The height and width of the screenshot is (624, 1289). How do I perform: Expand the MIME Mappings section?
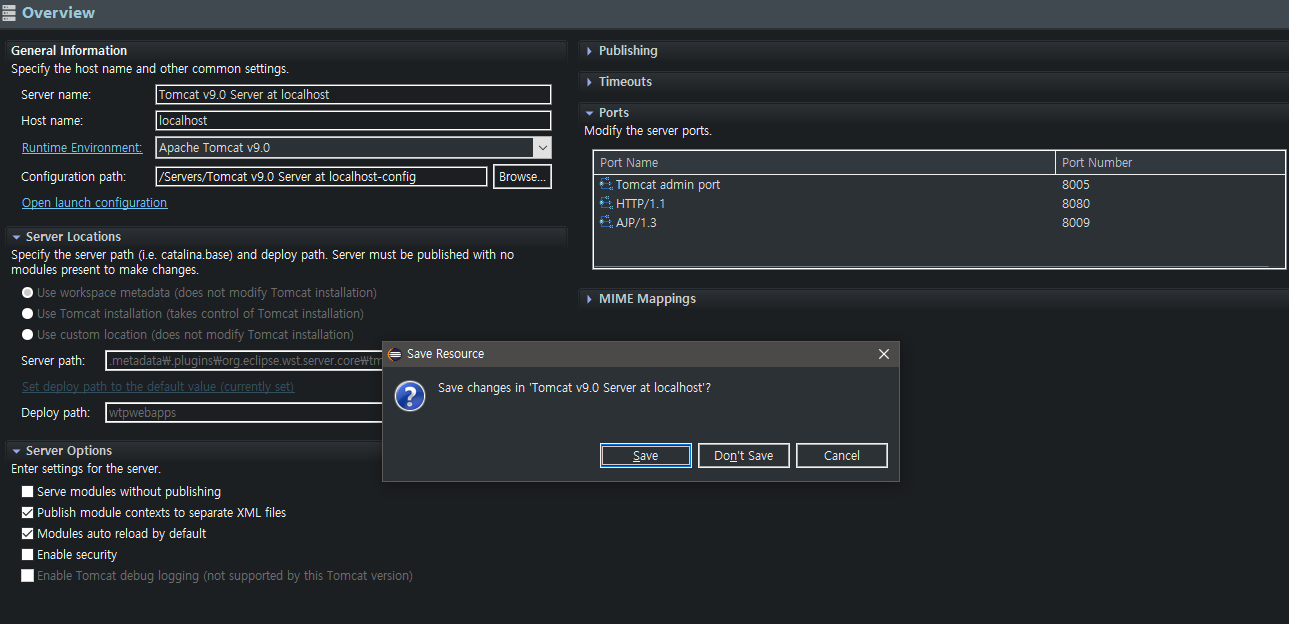[589, 299]
